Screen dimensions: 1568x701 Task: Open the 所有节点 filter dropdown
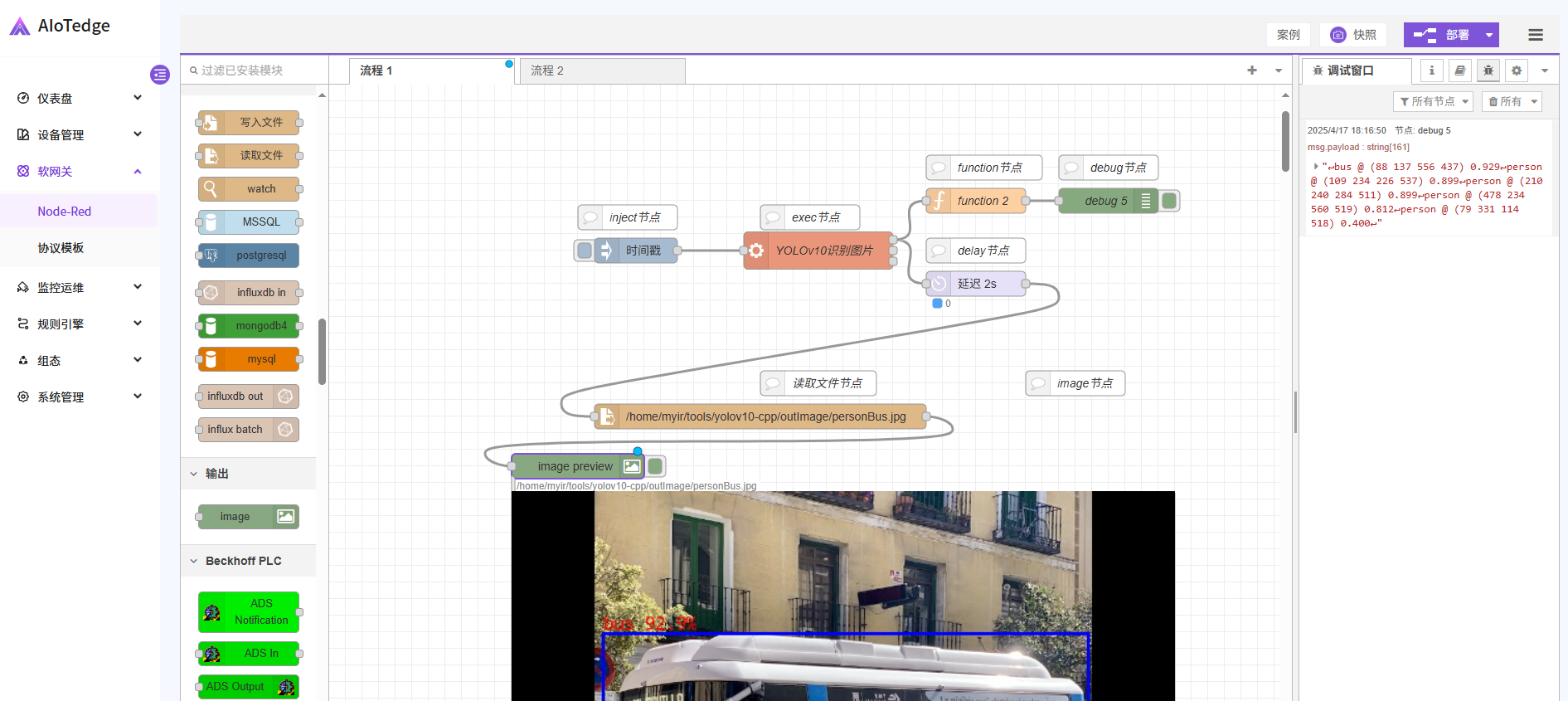coord(1433,101)
